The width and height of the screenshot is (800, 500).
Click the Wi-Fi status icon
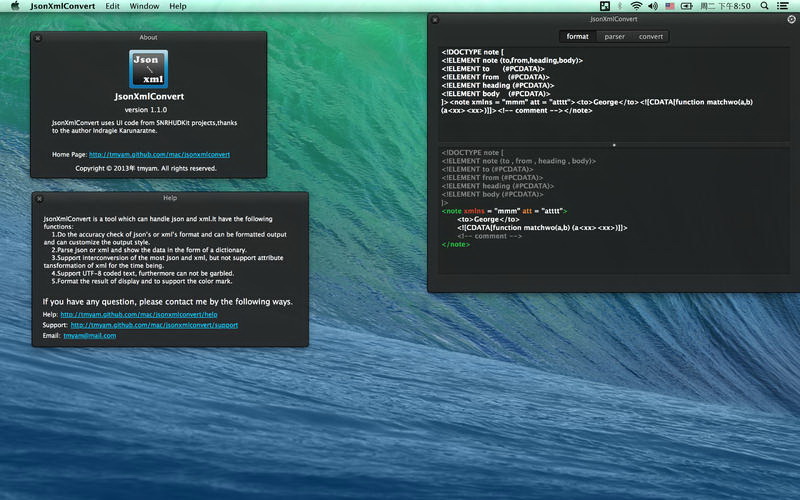click(x=636, y=6)
